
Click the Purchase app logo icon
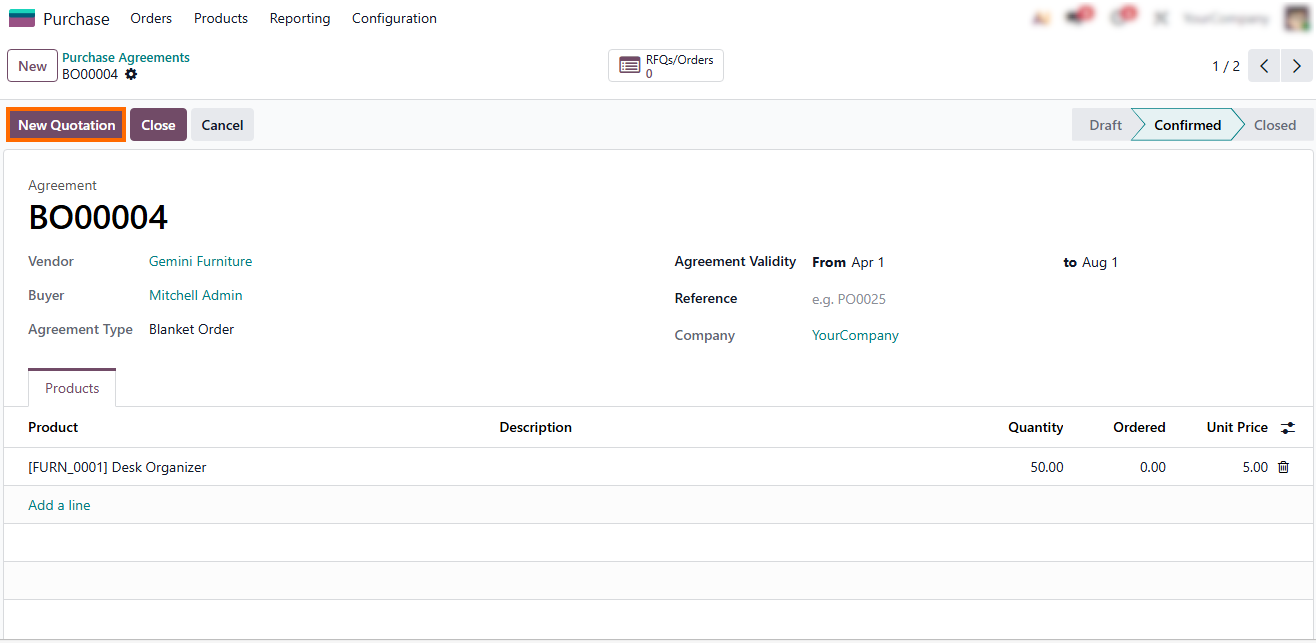[x=21, y=18]
